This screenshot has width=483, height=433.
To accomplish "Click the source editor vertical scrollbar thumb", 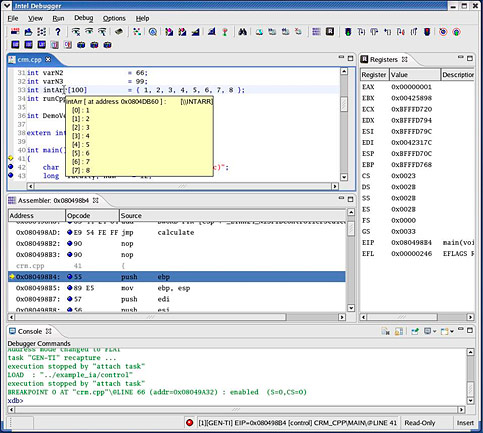I will (344, 104).
